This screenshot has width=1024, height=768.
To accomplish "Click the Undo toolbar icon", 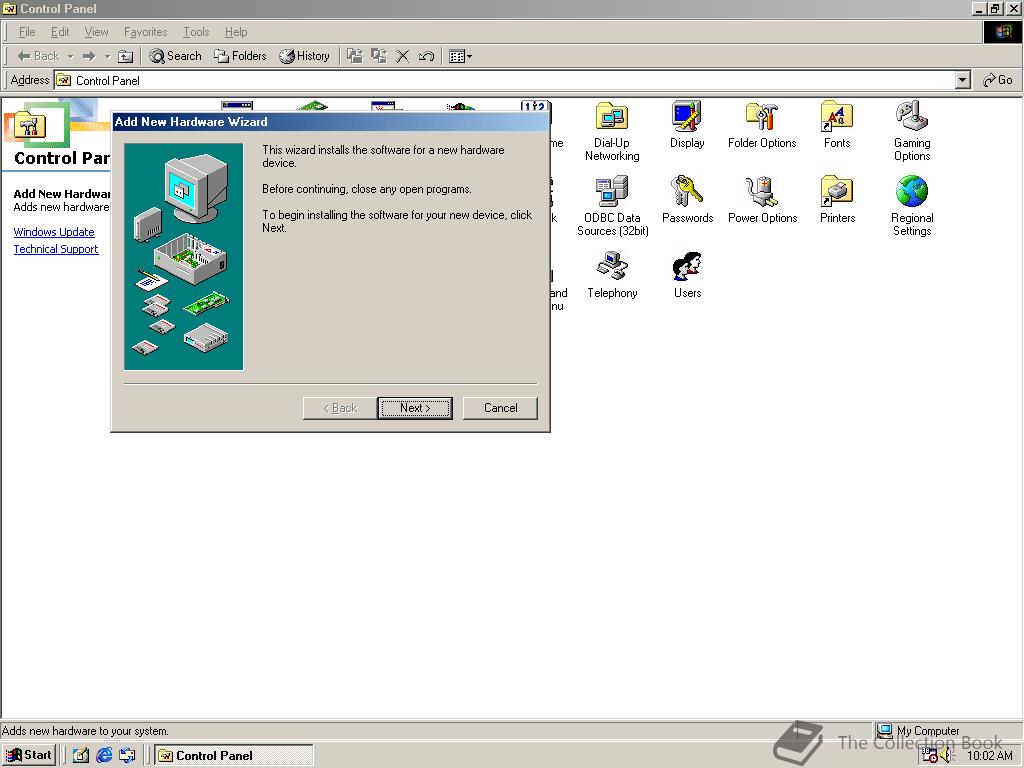I will pyautogui.click(x=426, y=56).
